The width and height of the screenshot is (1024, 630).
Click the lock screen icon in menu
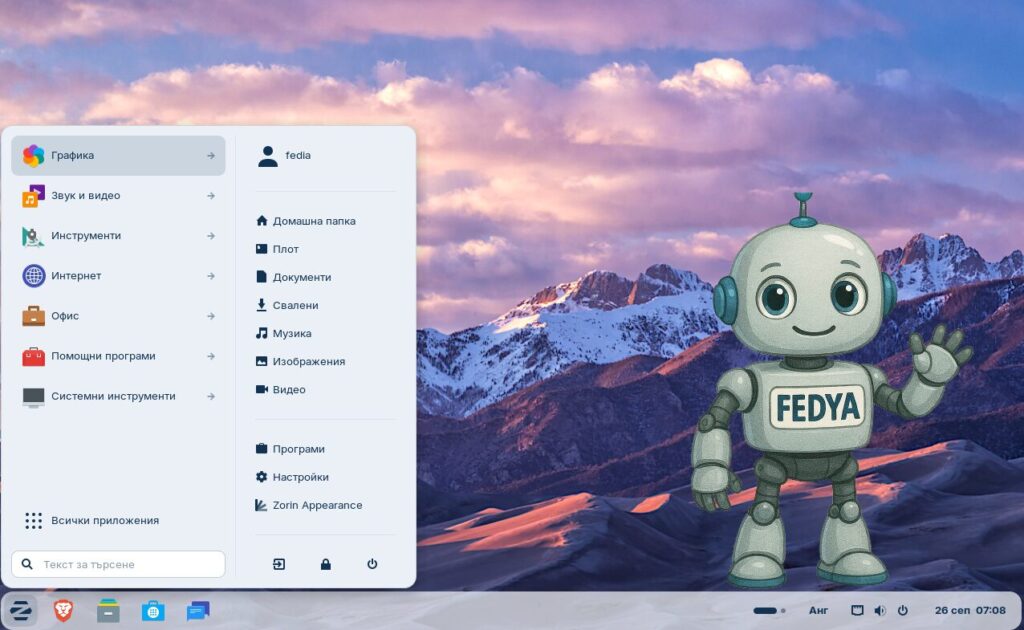(325, 564)
